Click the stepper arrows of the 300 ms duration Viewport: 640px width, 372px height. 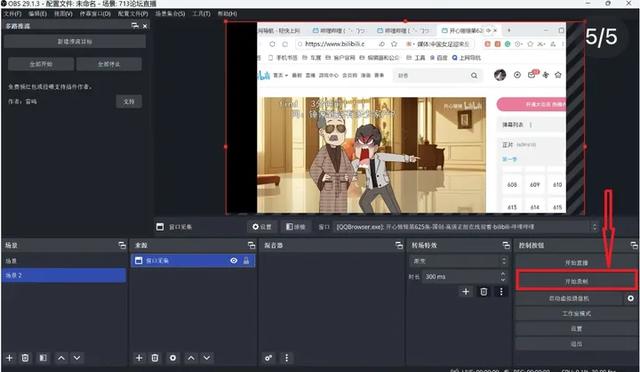(x=503, y=276)
